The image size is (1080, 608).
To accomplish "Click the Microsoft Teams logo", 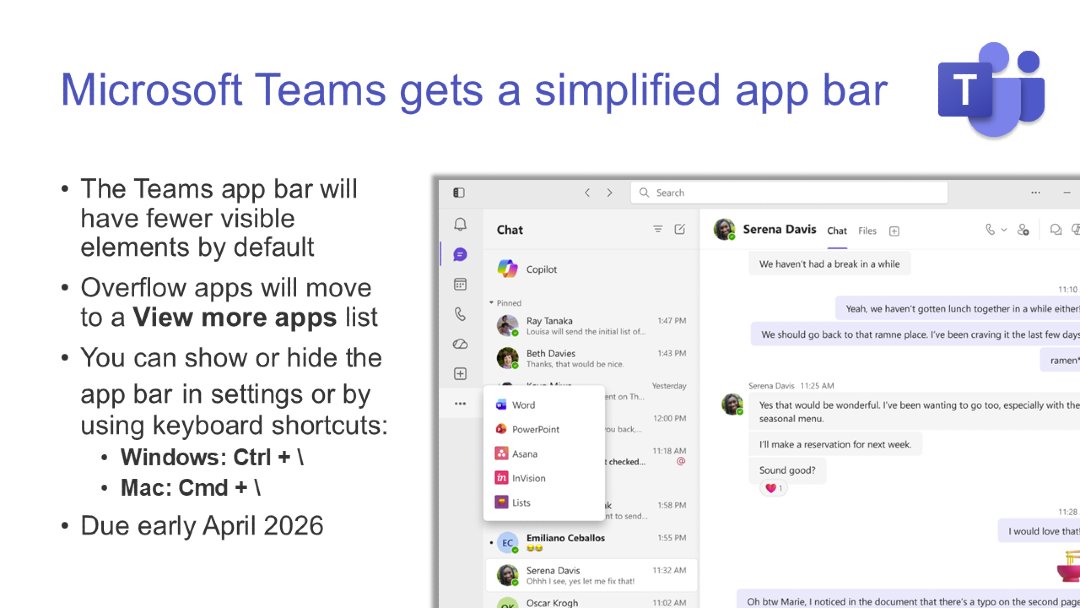I will pyautogui.click(x=991, y=90).
